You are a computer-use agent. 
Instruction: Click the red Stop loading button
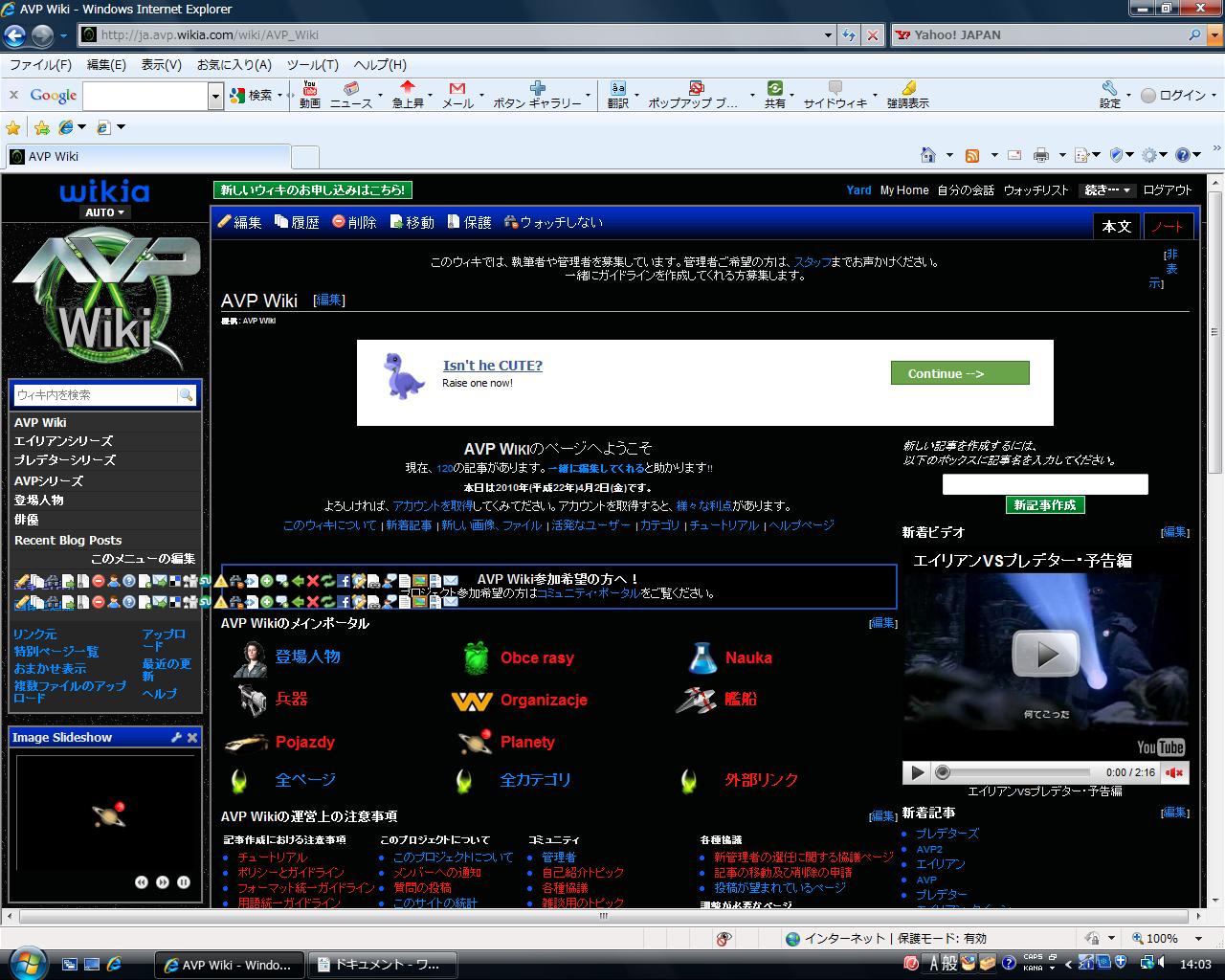(873, 34)
